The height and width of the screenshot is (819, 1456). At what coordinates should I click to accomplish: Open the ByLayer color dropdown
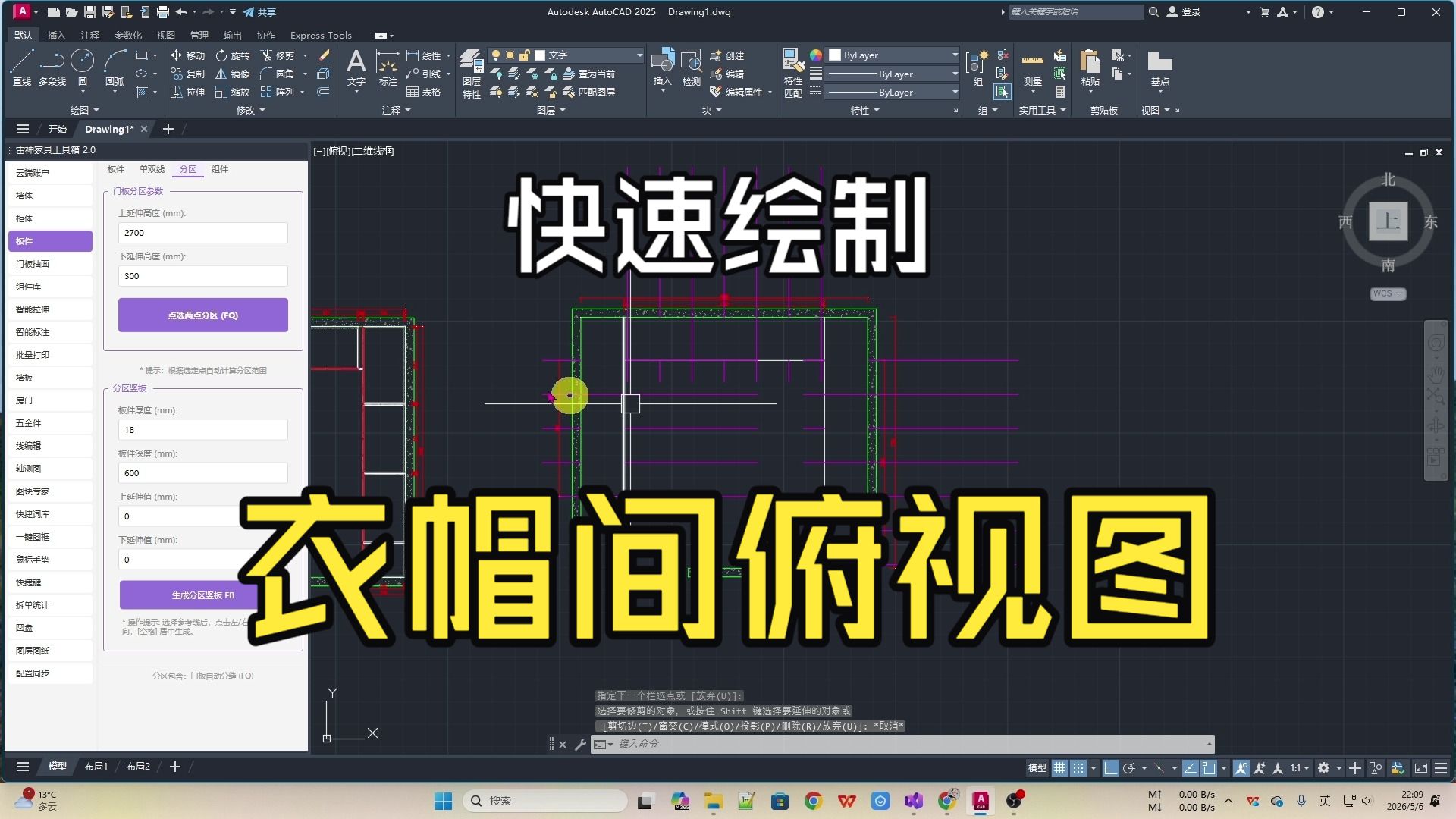click(x=893, y=55)
